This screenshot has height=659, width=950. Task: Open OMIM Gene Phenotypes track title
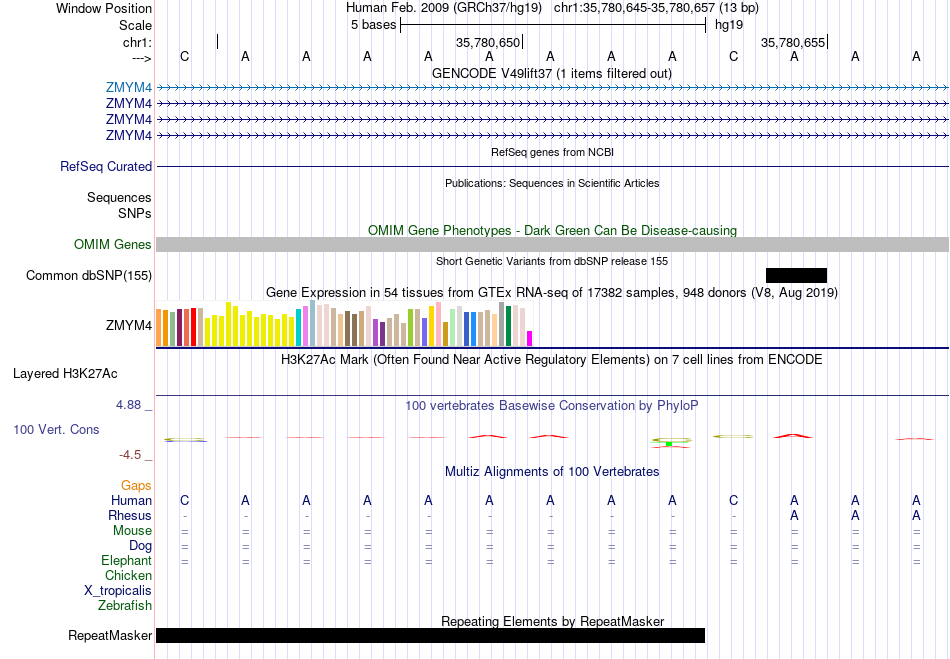click(x=552, y=230)
